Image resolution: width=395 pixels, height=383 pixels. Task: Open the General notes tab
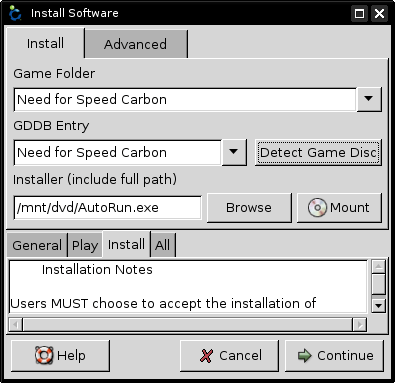[x=37, y=245]
